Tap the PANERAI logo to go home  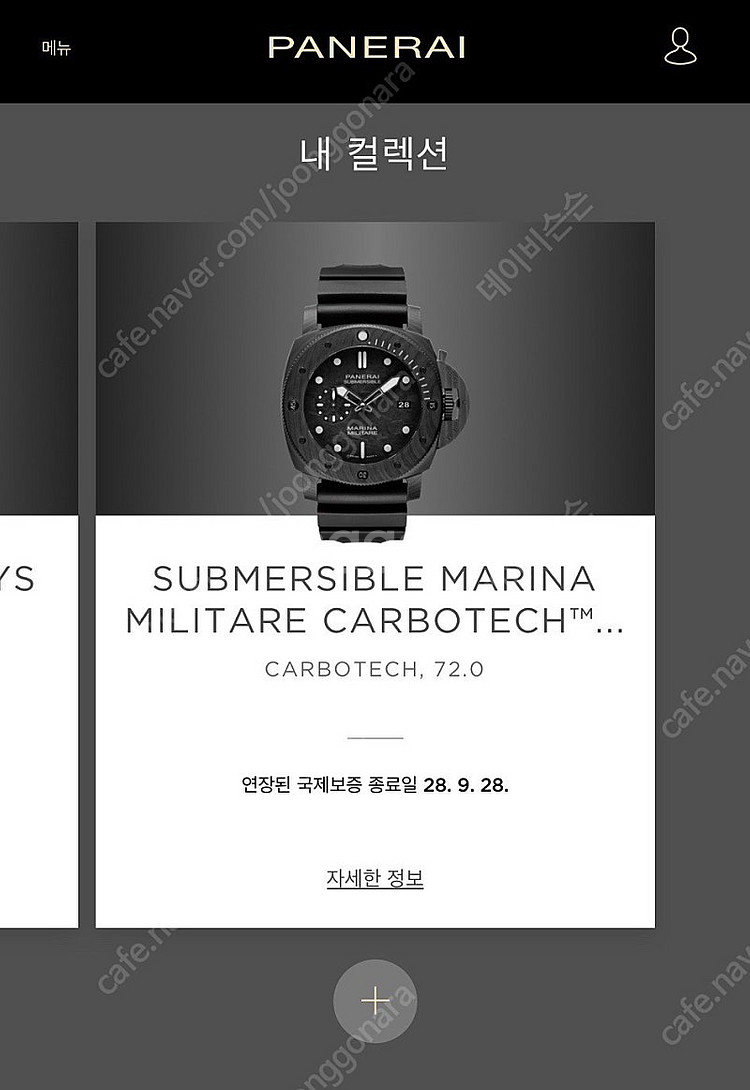[x=366, y=47]
